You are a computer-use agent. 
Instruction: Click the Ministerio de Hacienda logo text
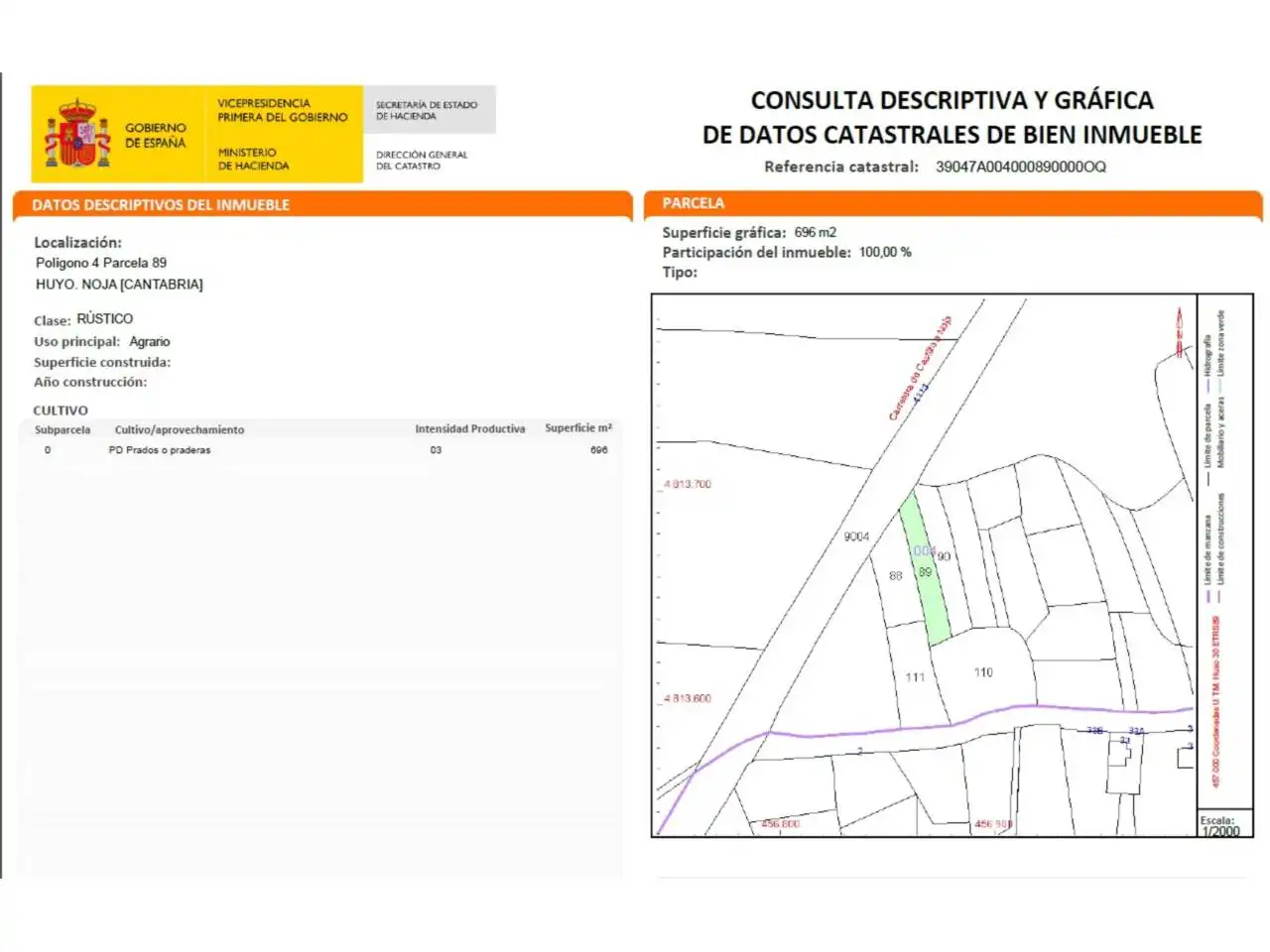pos(254,159)
